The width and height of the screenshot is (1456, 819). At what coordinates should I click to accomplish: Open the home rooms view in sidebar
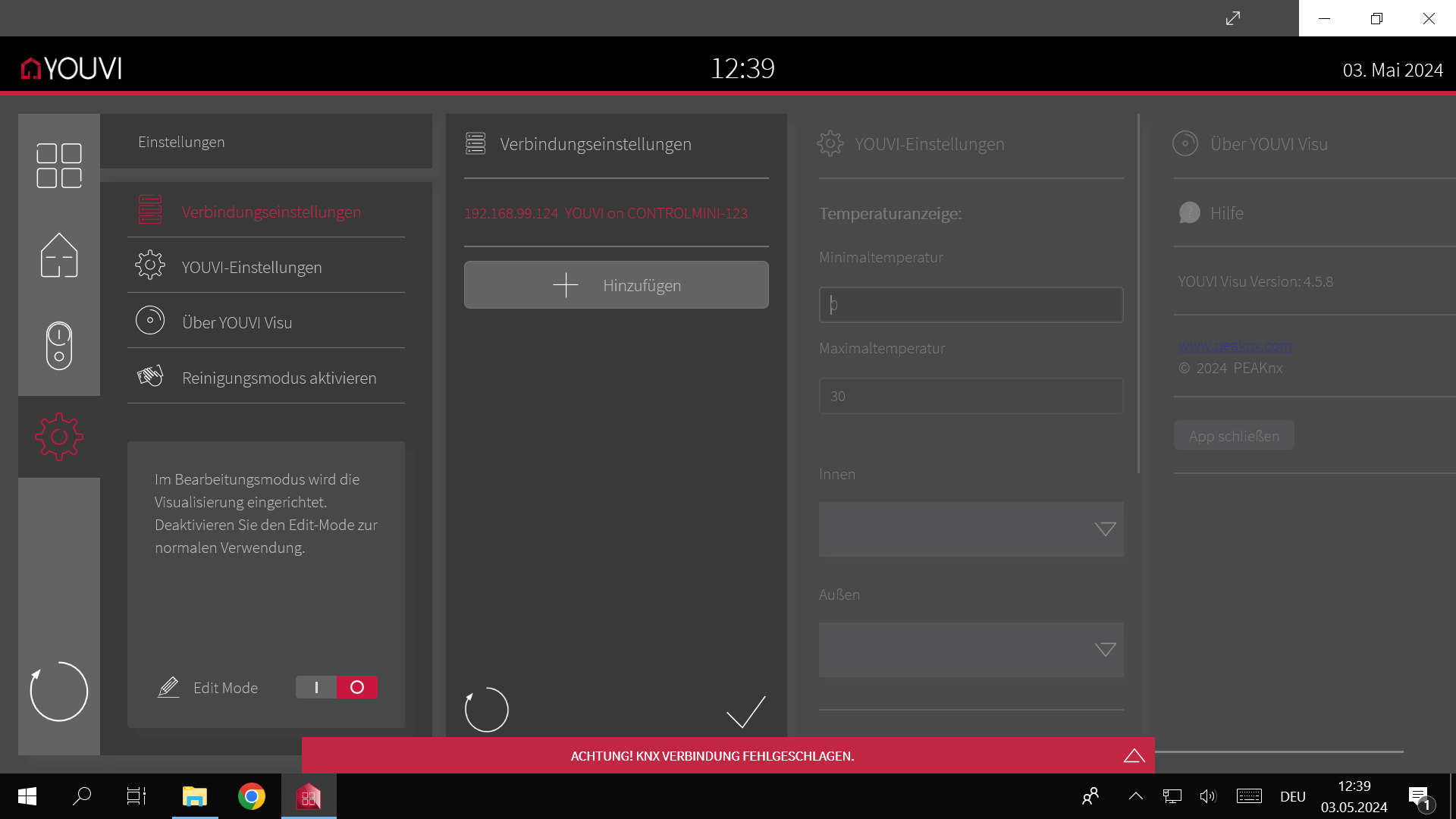[59, 255]
